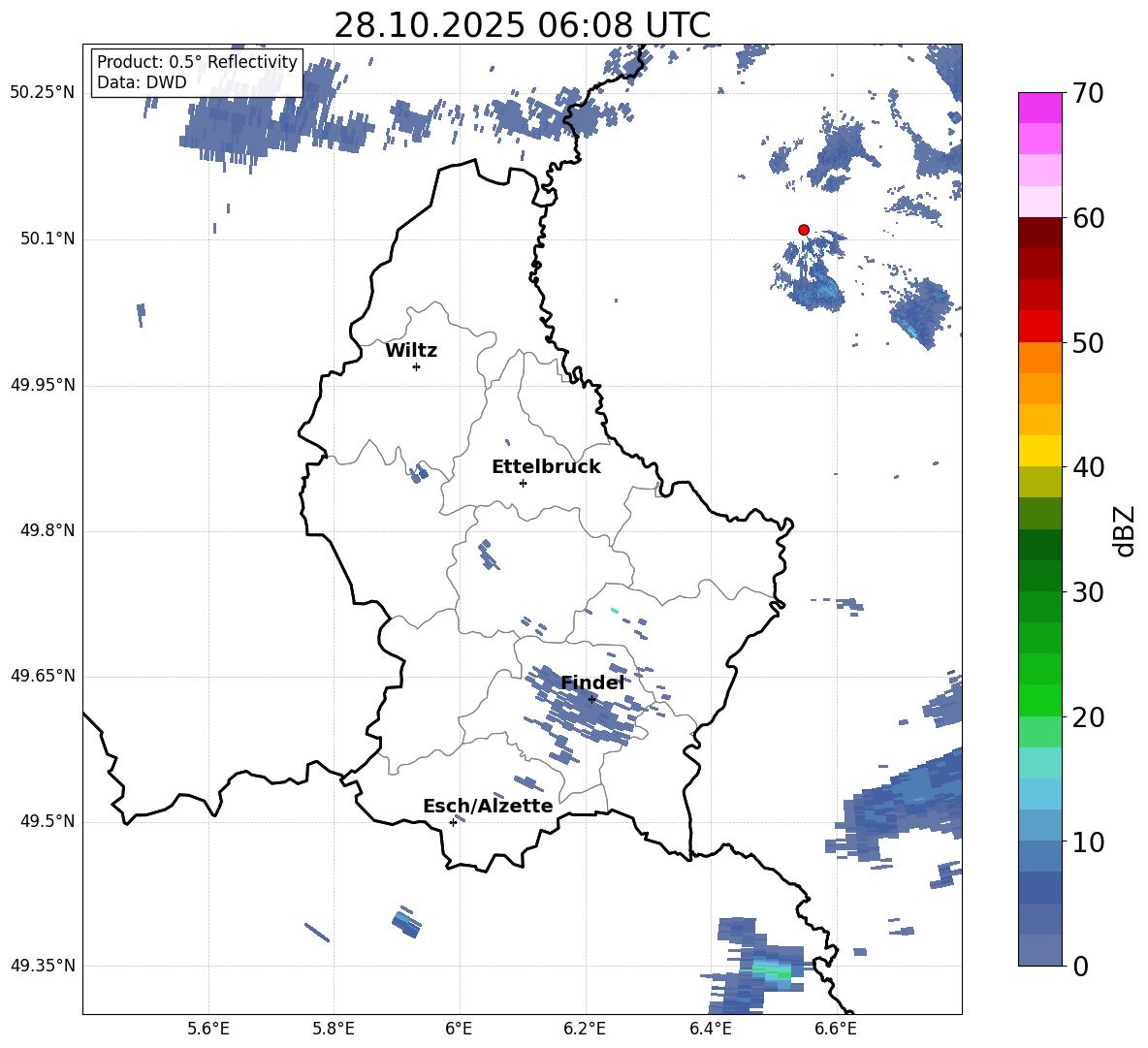Click the 50 dBZ colorbar tick label
1148x1048 pixels.
(1088, 342)
